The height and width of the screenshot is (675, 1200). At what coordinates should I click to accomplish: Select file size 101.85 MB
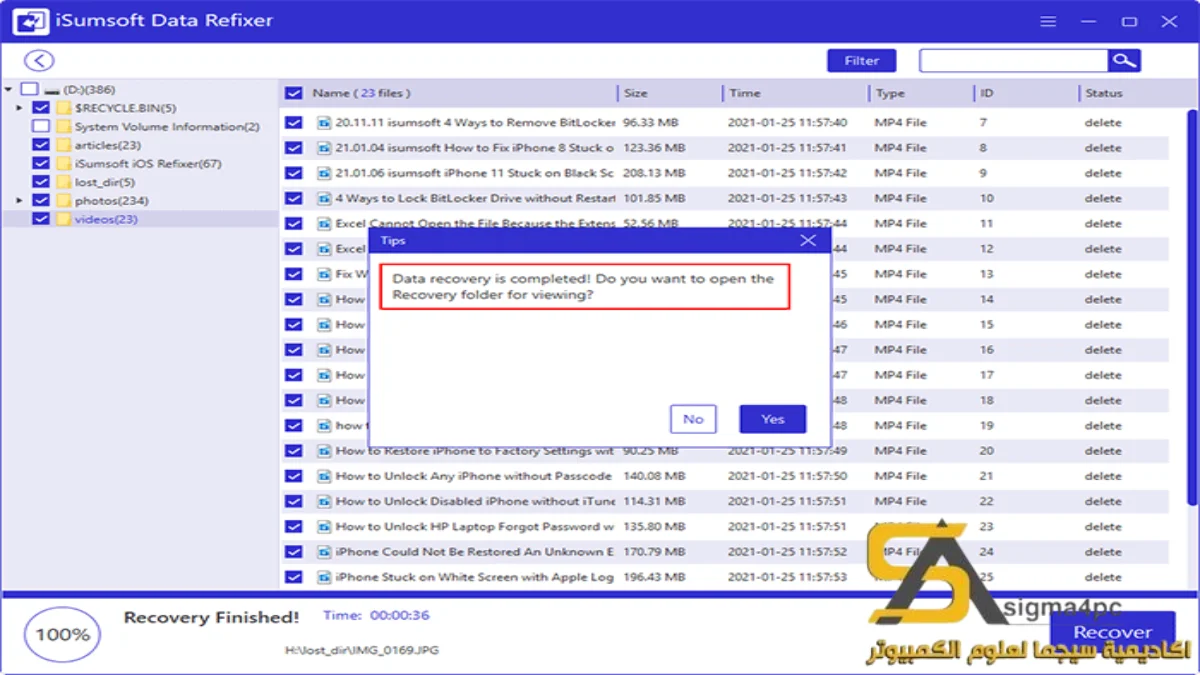point(654,198)
